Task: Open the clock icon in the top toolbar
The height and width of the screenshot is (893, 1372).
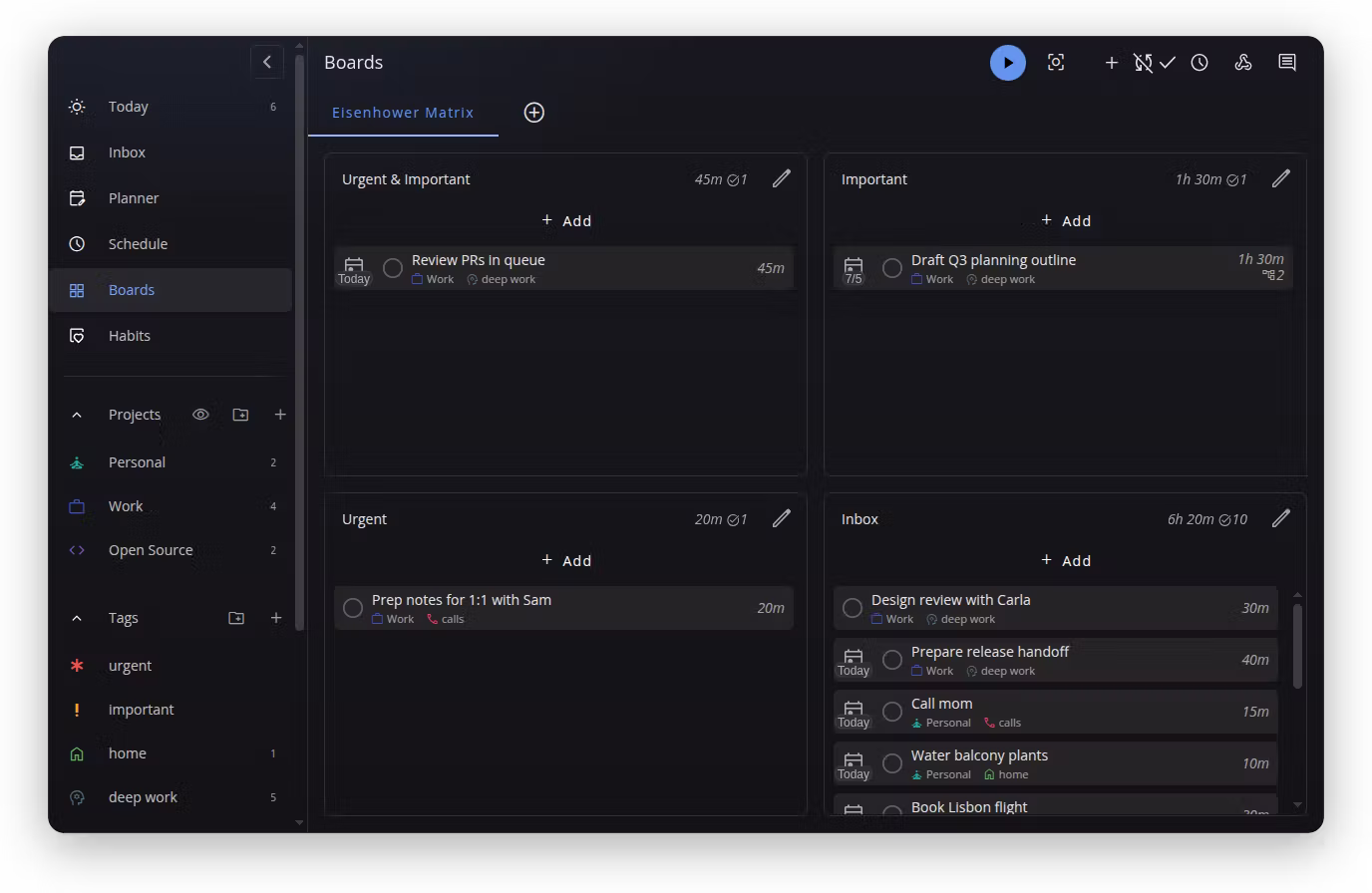Action: coord(1200,63)
